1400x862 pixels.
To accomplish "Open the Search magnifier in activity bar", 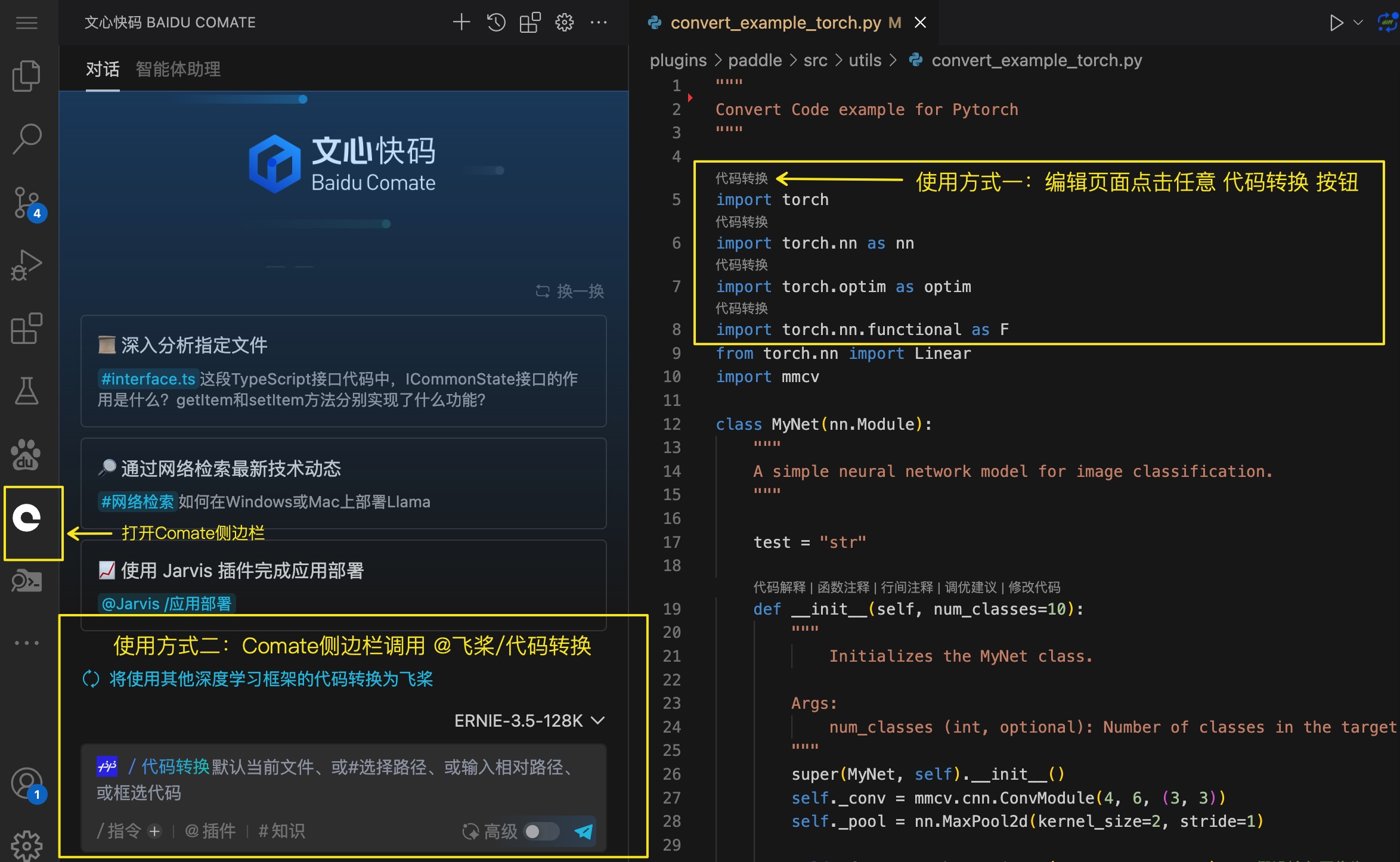I will 26,138.
